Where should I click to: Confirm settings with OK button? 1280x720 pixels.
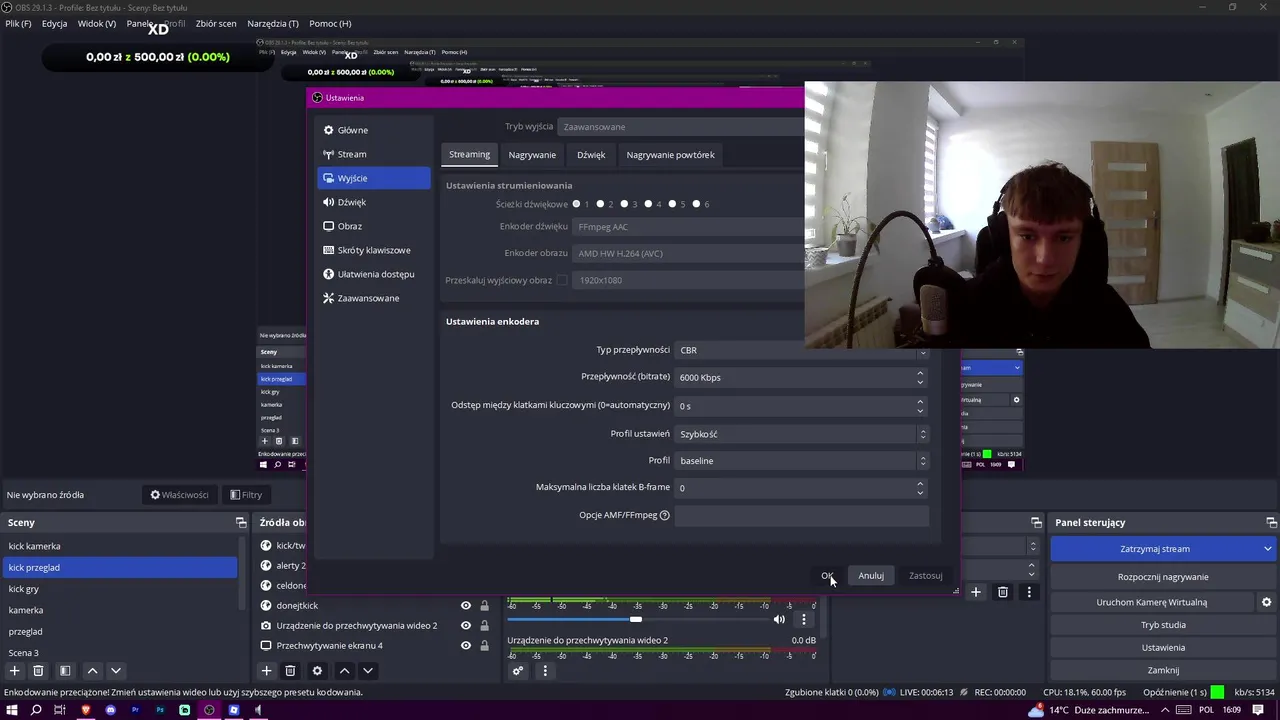[x=827, y=575]
